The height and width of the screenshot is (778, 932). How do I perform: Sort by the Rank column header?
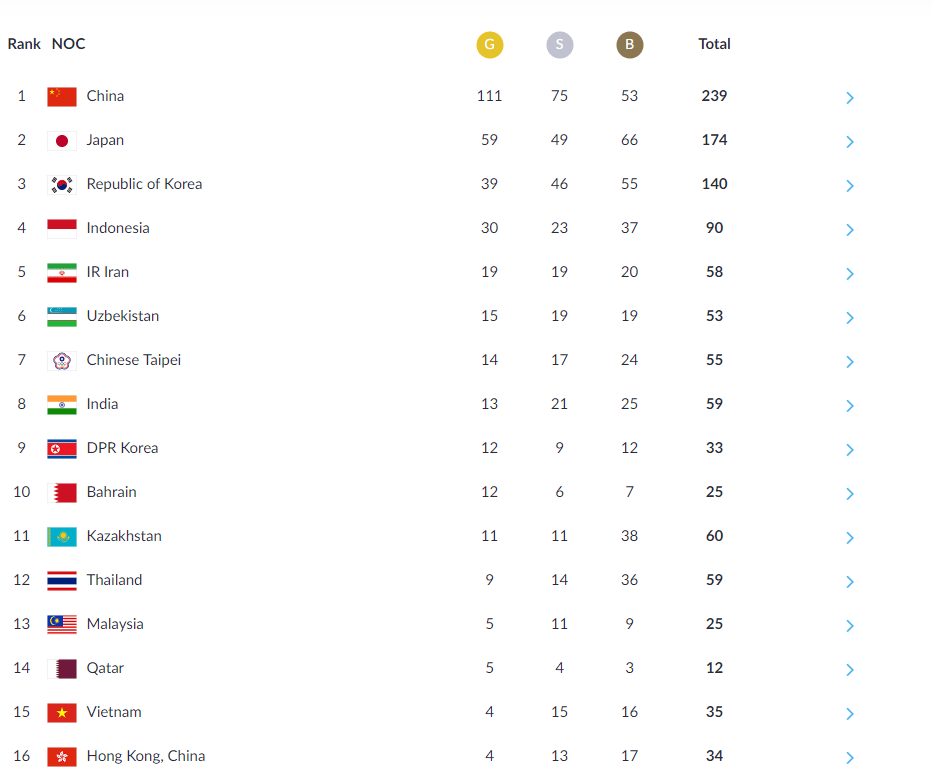coord(24,44)
